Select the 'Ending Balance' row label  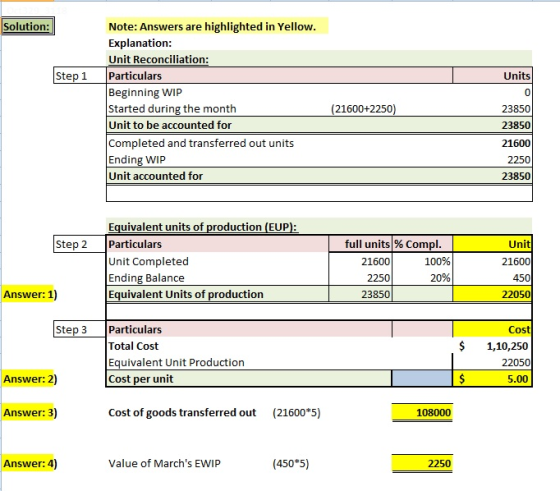coord(146,278)
